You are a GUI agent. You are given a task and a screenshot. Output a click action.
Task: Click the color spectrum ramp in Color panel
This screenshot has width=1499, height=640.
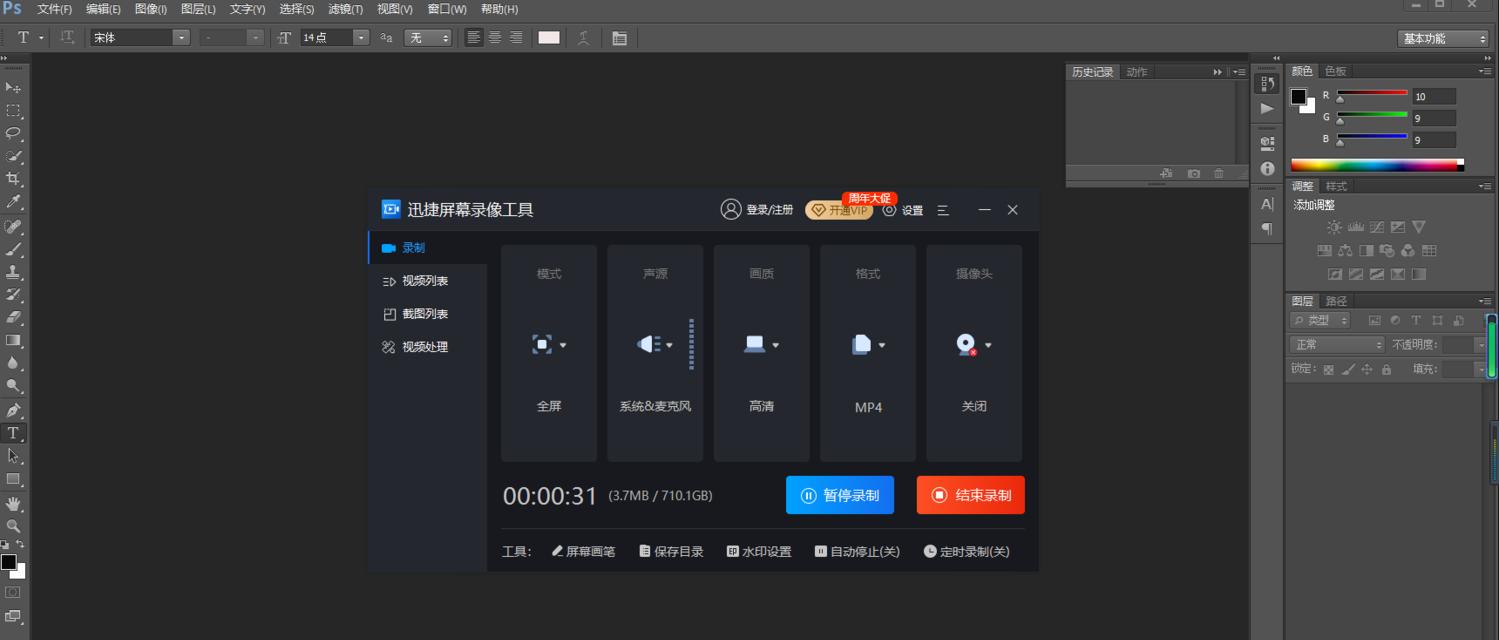(1377, 166)
